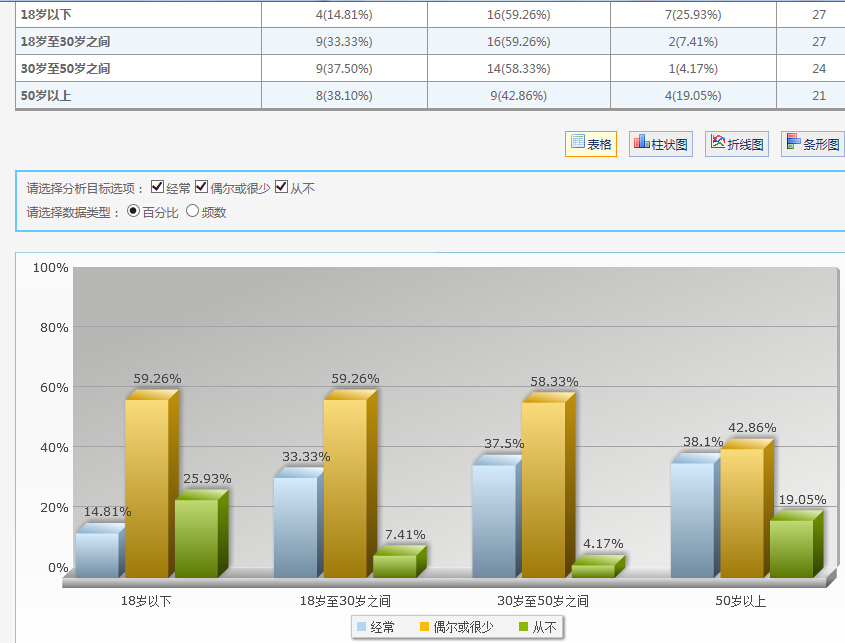Disable the 从不 option checkbox
The image size is (845, 643).
click(281, 187)
